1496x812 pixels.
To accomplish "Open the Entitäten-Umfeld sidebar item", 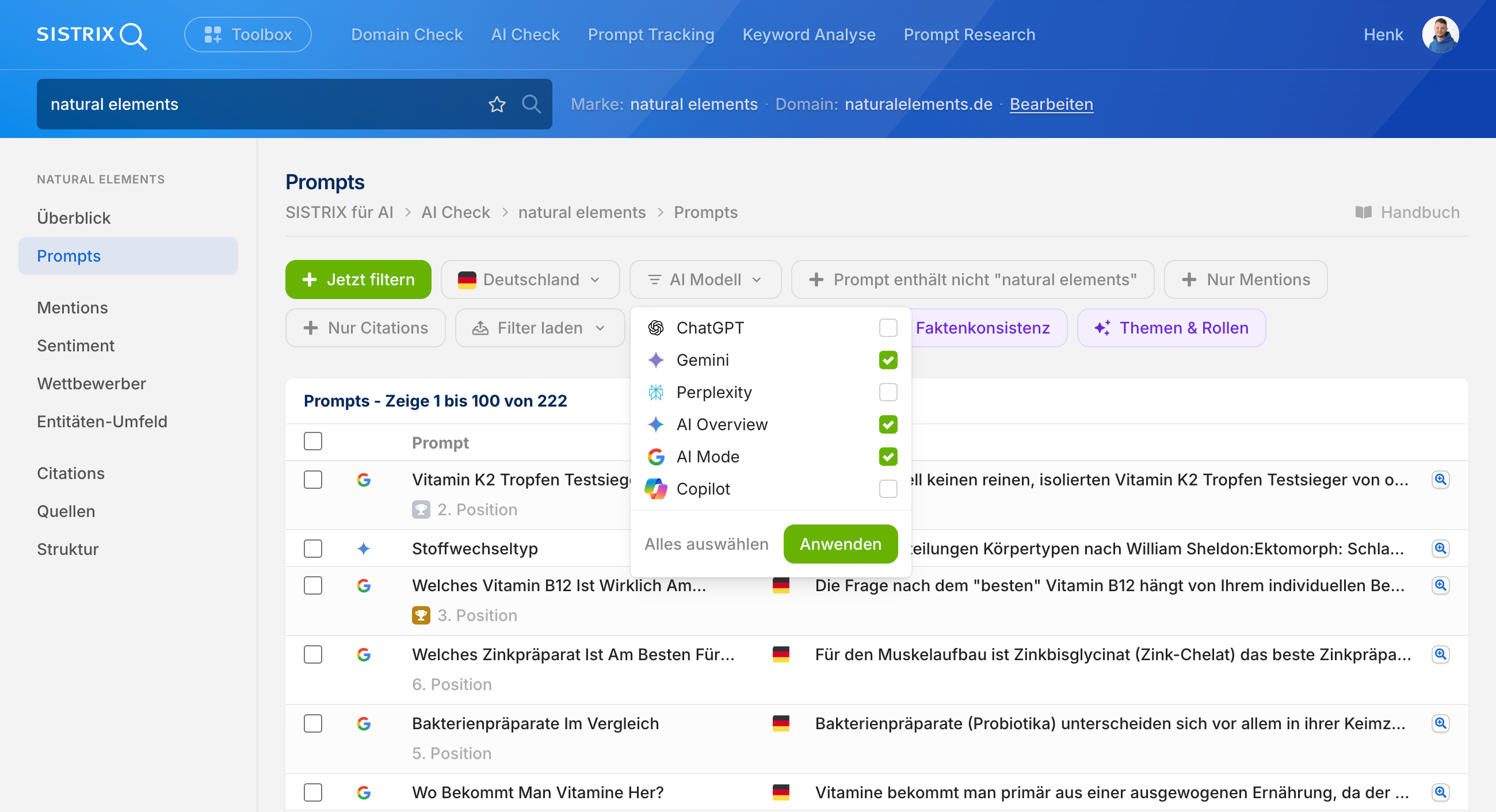I will click(102, 422).
